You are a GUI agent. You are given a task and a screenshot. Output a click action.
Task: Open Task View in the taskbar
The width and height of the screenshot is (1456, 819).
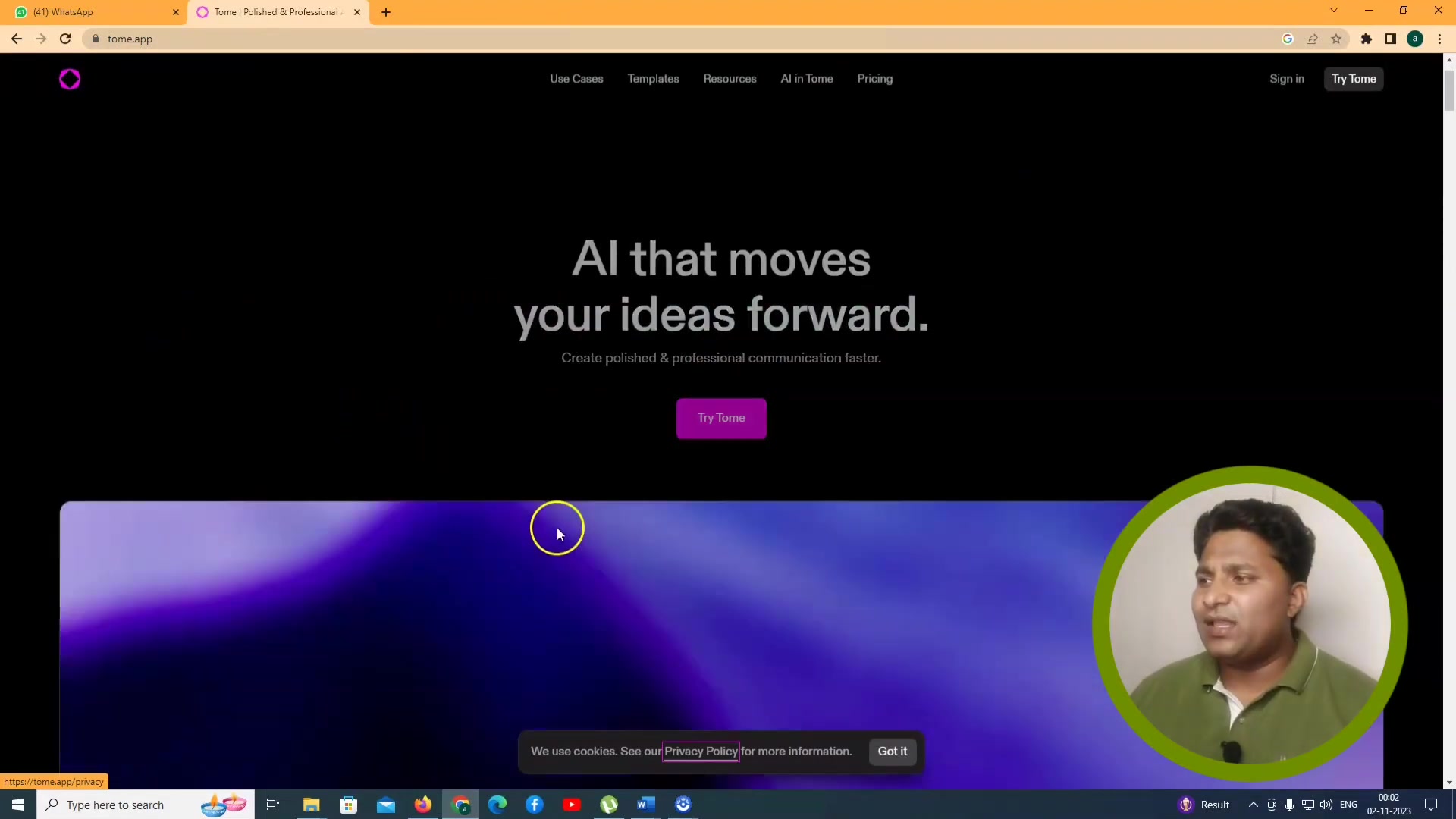pyautogui.click(x=273, y=805)
